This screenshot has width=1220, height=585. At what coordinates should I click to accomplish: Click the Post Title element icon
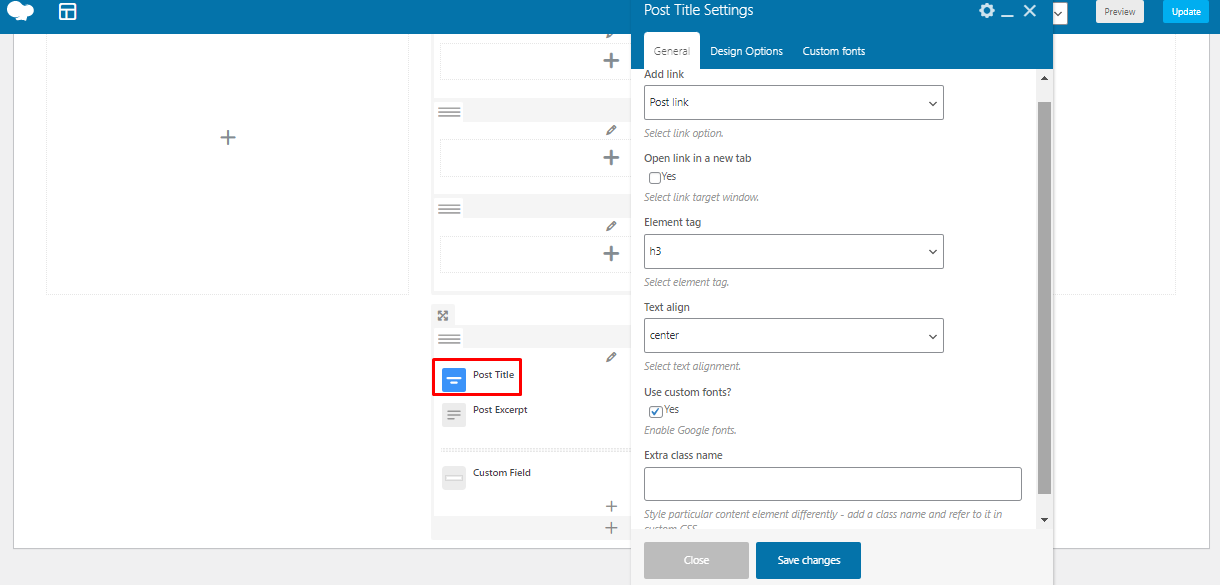[x=454, y=379]
